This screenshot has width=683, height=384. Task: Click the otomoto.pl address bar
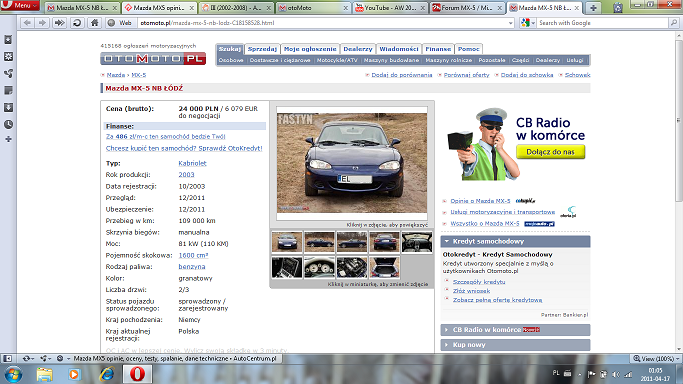(x=323, y=23)
